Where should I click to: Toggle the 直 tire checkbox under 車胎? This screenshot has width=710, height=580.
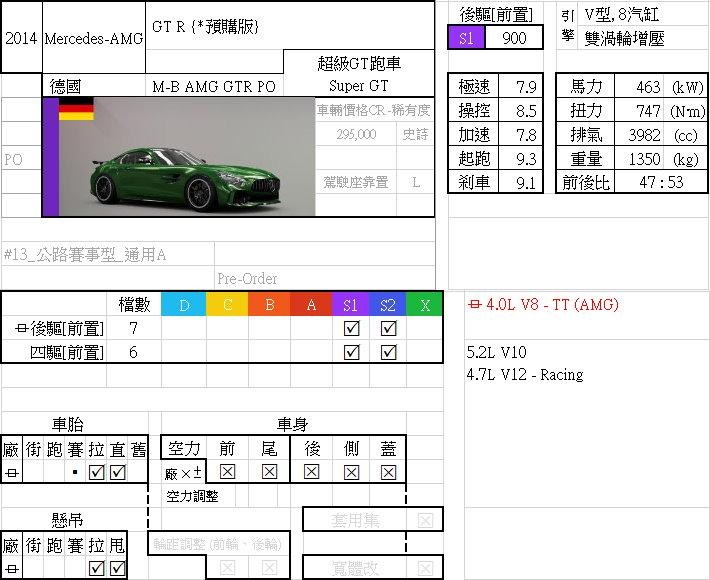[x=117, y=473]
